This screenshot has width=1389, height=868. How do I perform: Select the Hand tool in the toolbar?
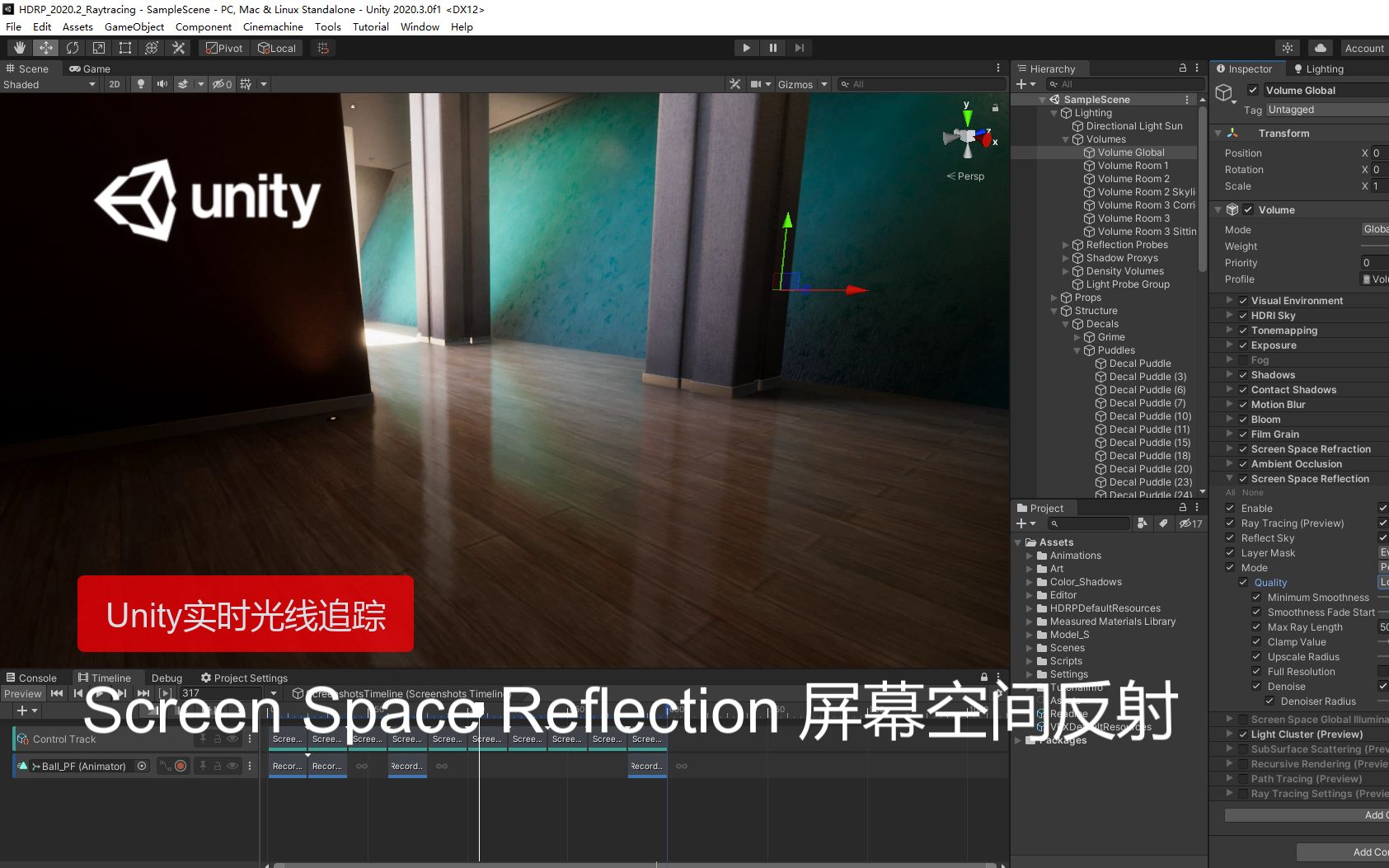[x=20, y=48]
